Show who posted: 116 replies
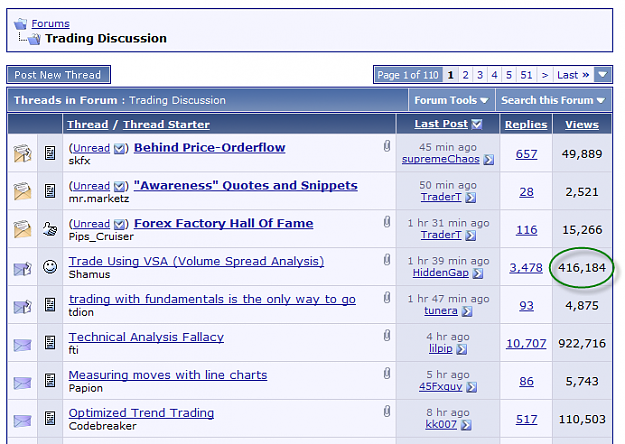This screenshot has height=444, width=625. pyautogui.click(x=527, y=230)
